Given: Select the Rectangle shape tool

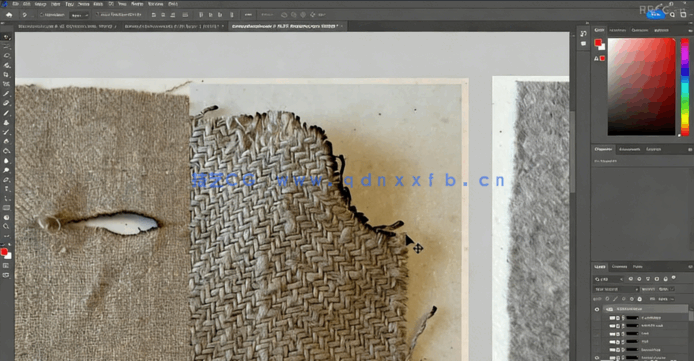Looking at the screenshot, I should coord(6,207).
